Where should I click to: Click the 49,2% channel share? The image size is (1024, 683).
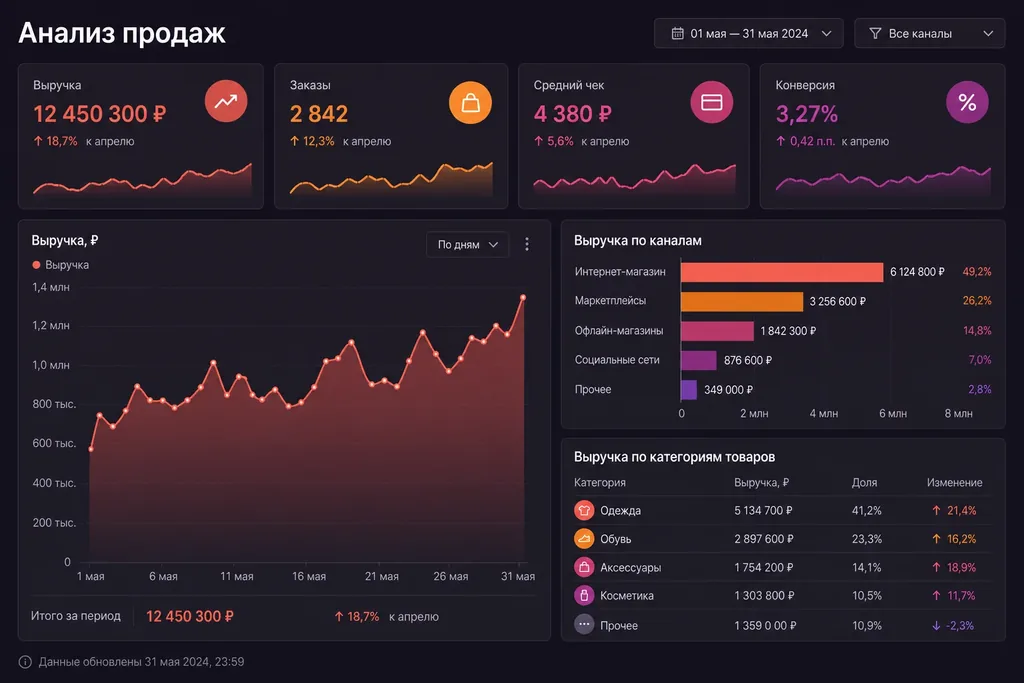pyautogui.click(x=977, y=272)
